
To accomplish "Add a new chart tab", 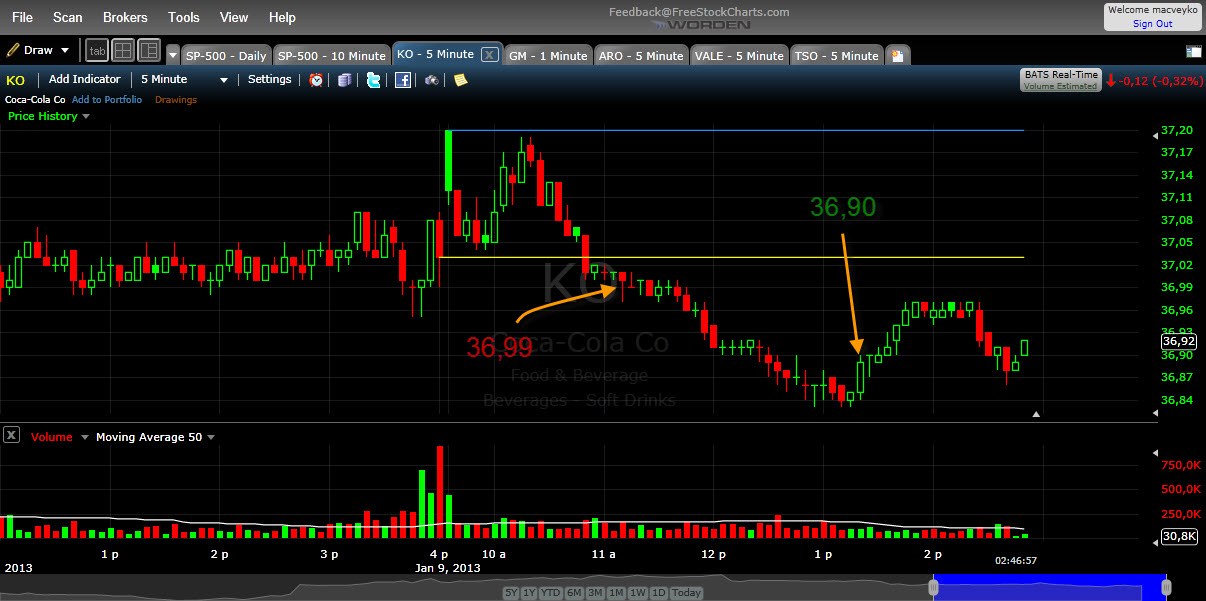I will coord(897,56).
